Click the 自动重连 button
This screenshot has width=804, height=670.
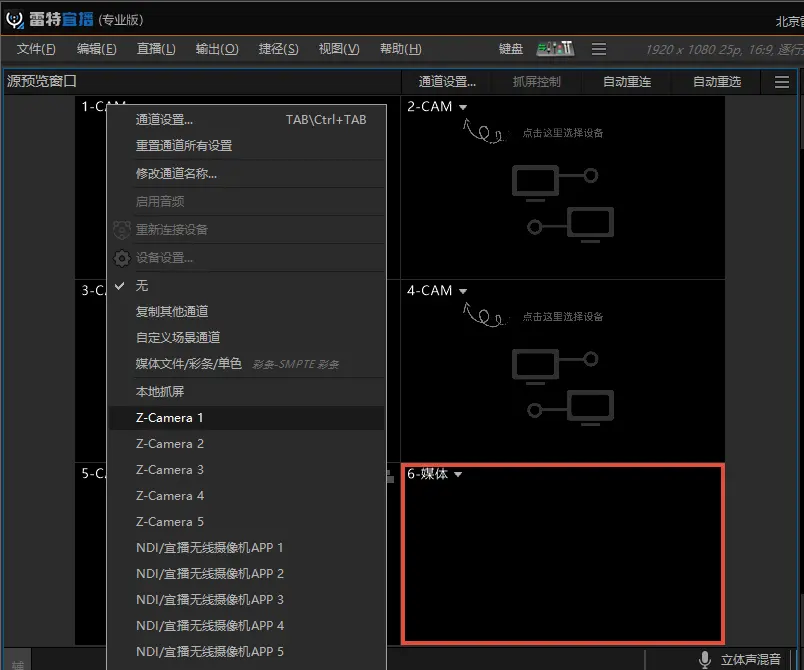click(x=627, y=82)
